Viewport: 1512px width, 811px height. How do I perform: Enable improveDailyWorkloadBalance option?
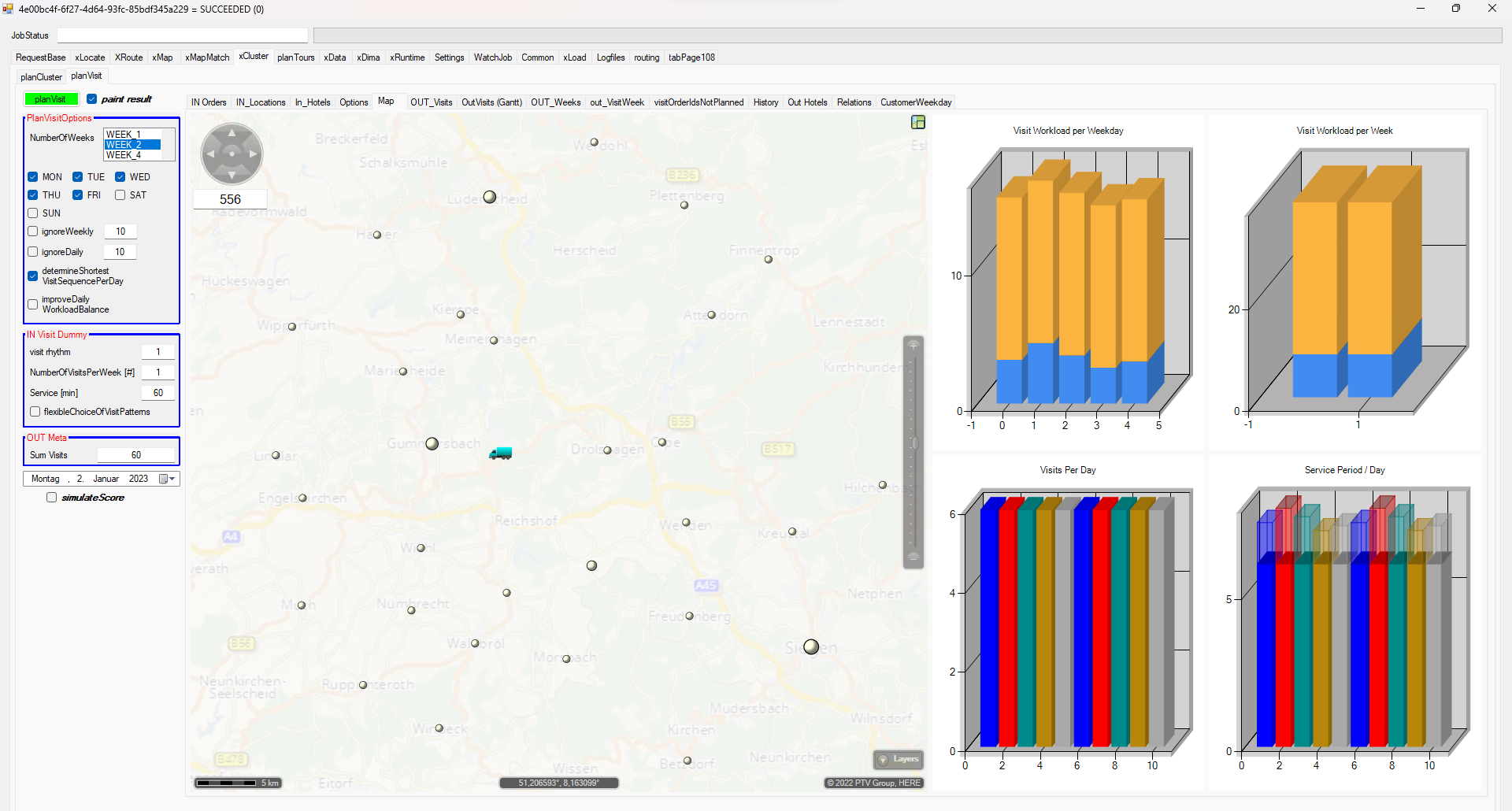(x=33, y=305)
